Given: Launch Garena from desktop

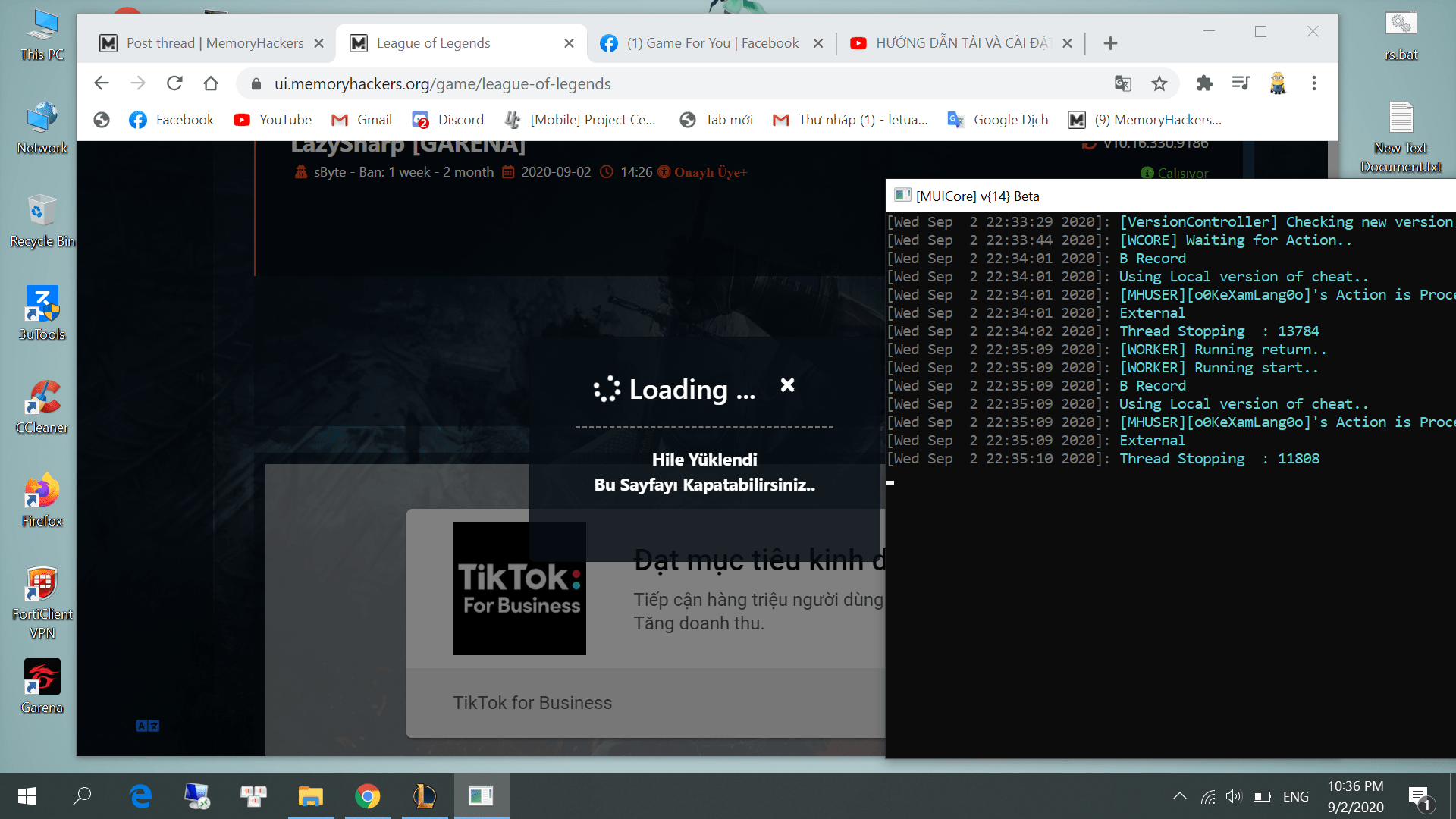Looking at the screenshot, I should point(42,687).
